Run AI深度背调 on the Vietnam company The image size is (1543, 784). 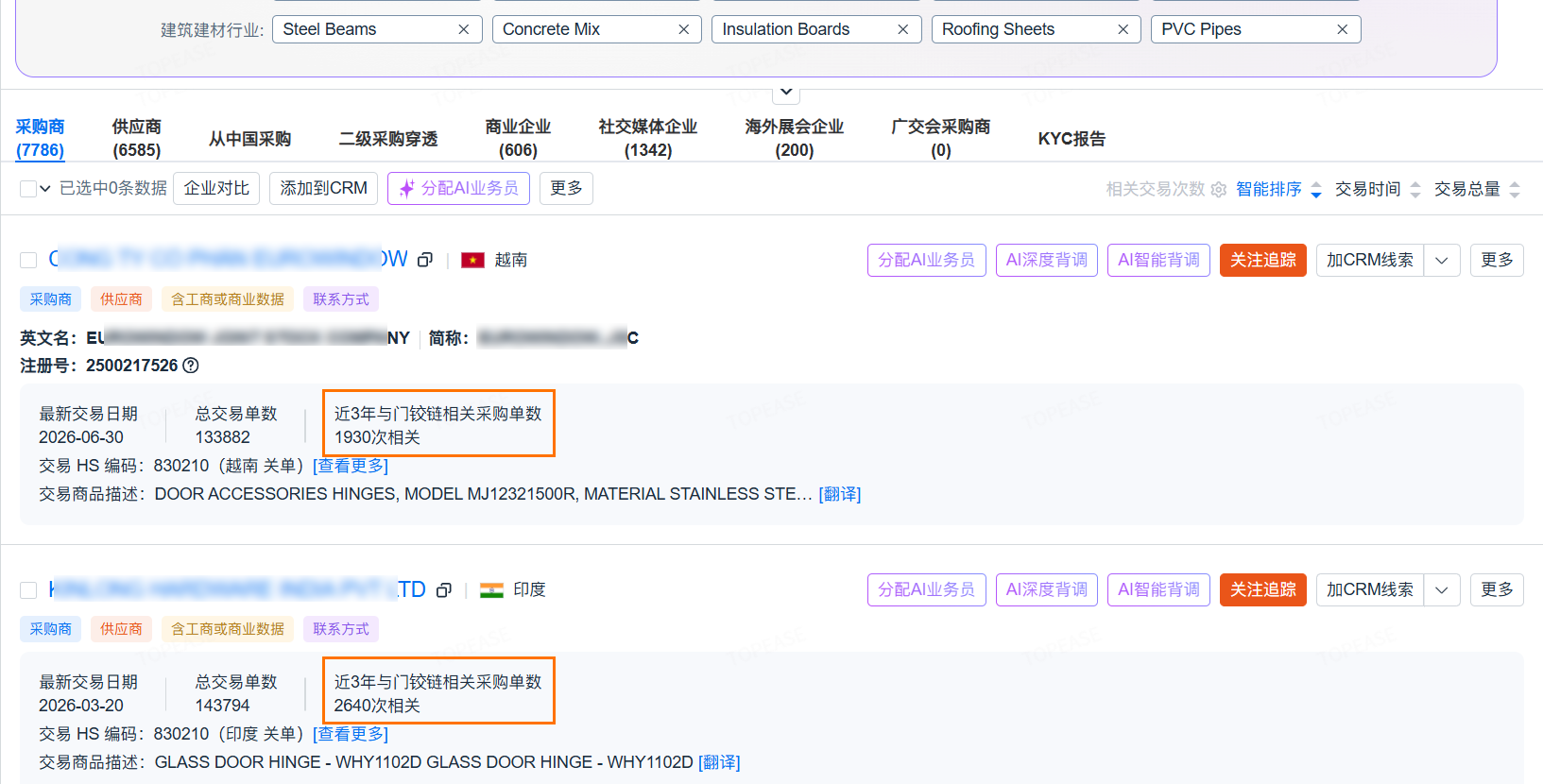(x=1047, y=260)
